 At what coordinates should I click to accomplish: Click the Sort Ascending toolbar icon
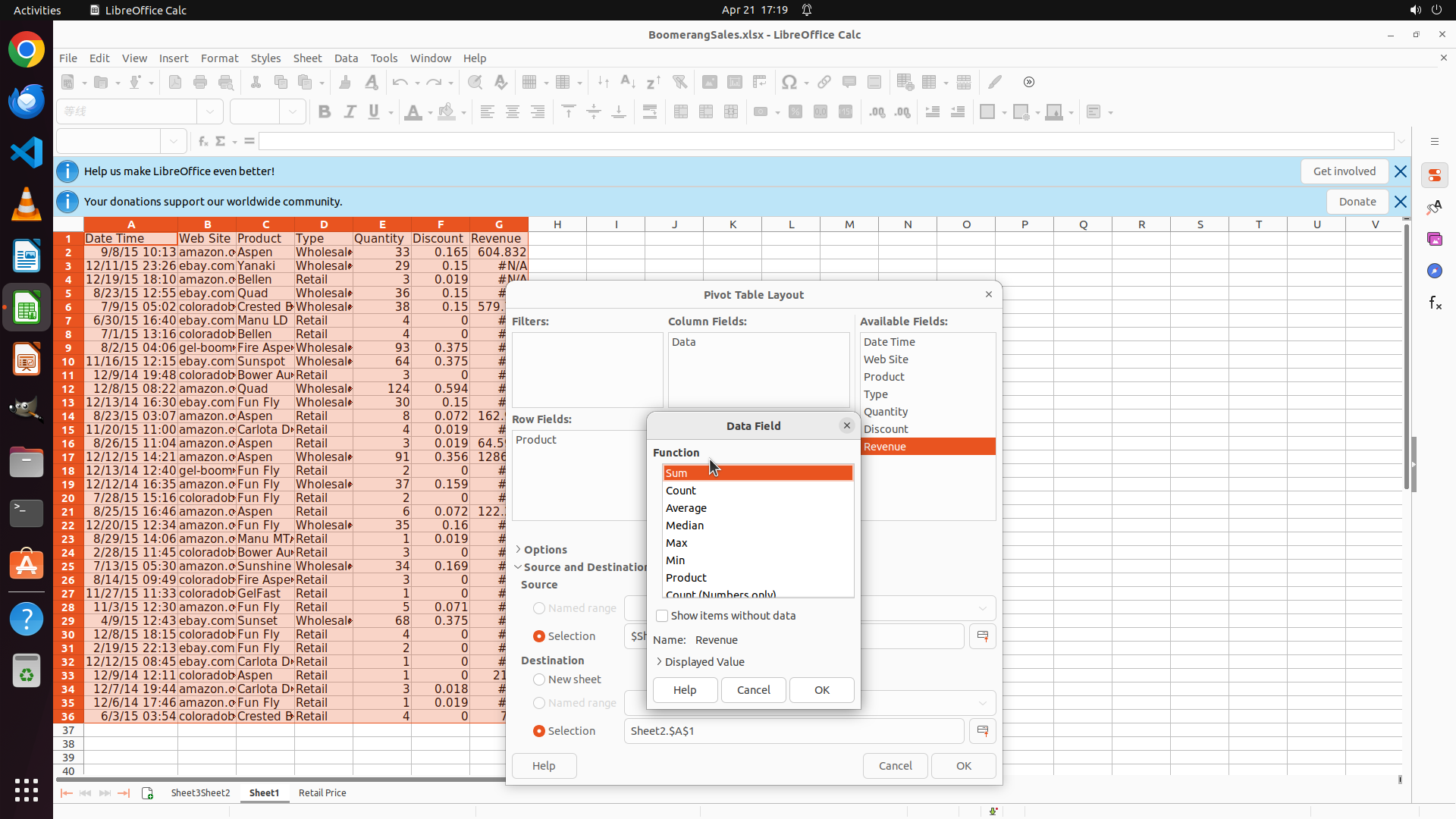pos(628,82)
